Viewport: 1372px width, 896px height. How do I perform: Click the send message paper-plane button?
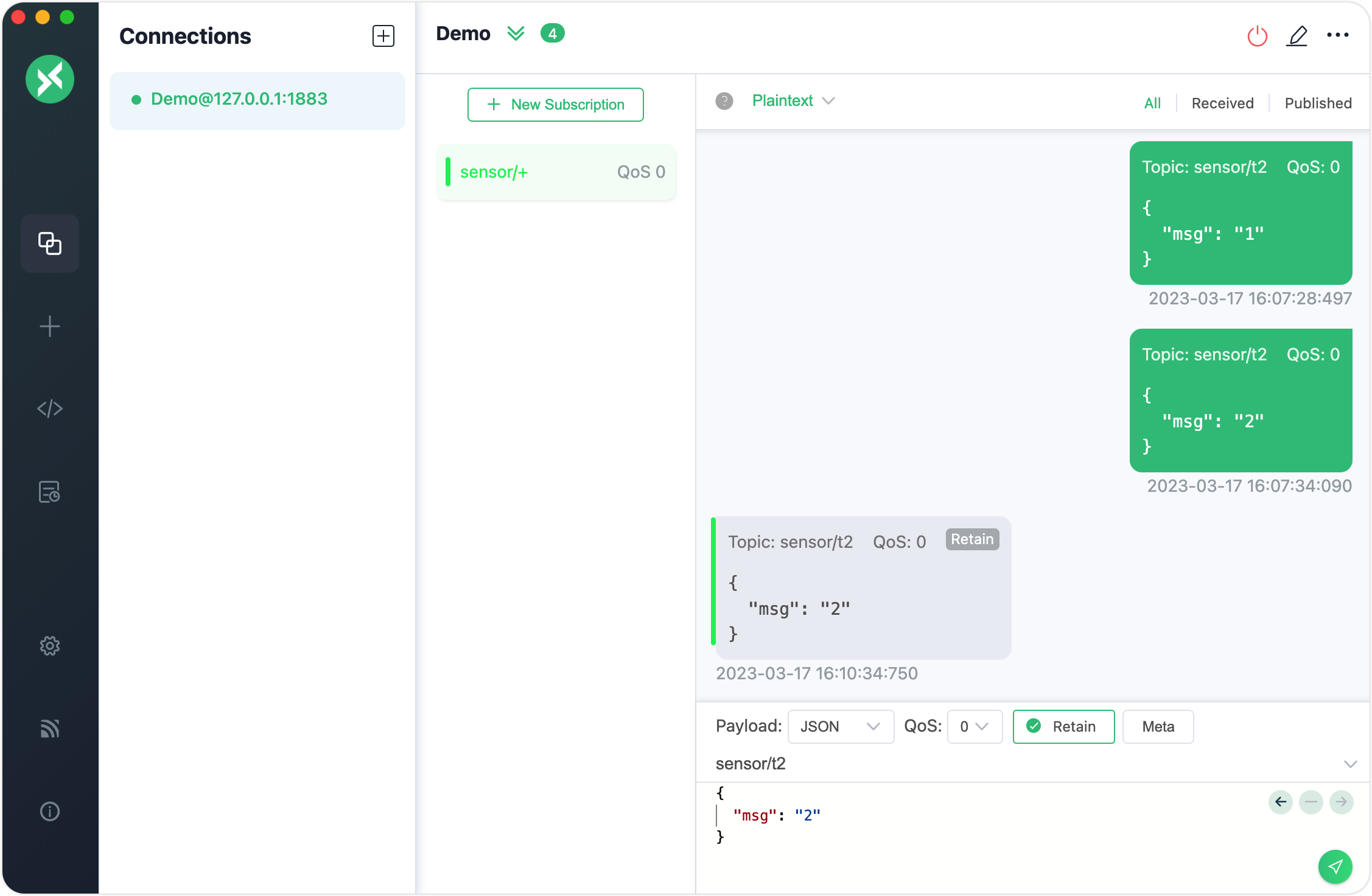coord(1334,866)
